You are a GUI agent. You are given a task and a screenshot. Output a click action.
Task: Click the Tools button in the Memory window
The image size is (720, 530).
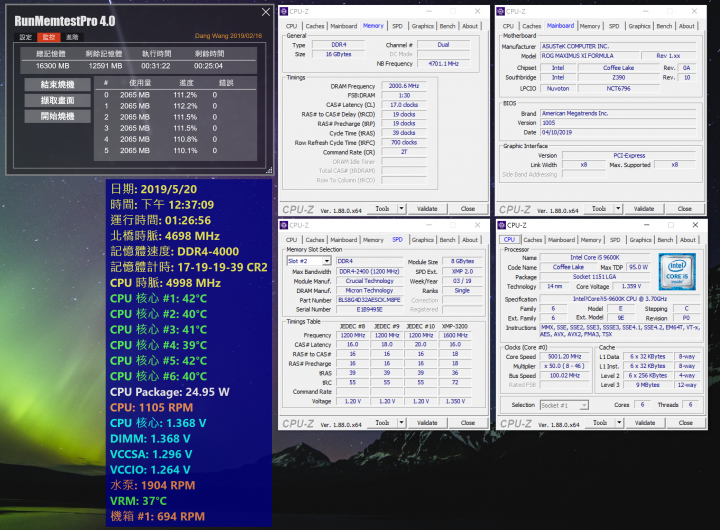[382, 209]
